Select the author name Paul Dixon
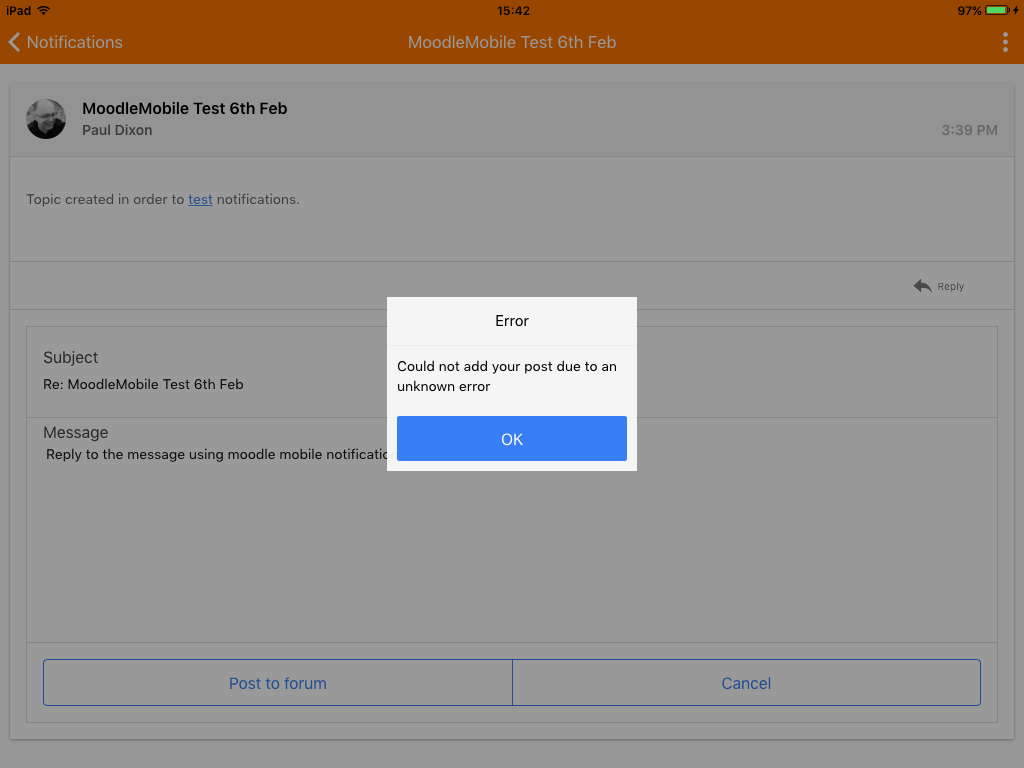Viewport: 1024px width, 768px height. coord(117,130)
